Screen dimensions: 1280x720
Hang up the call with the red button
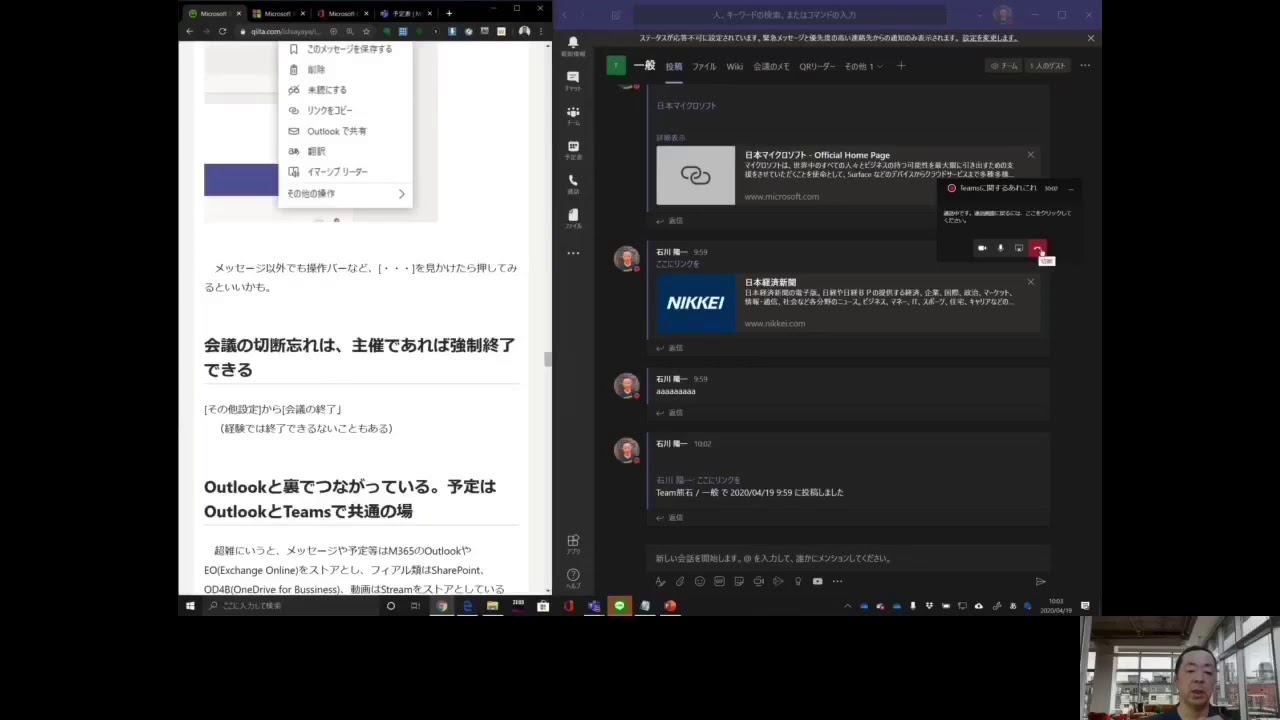tap(1038, 248)
